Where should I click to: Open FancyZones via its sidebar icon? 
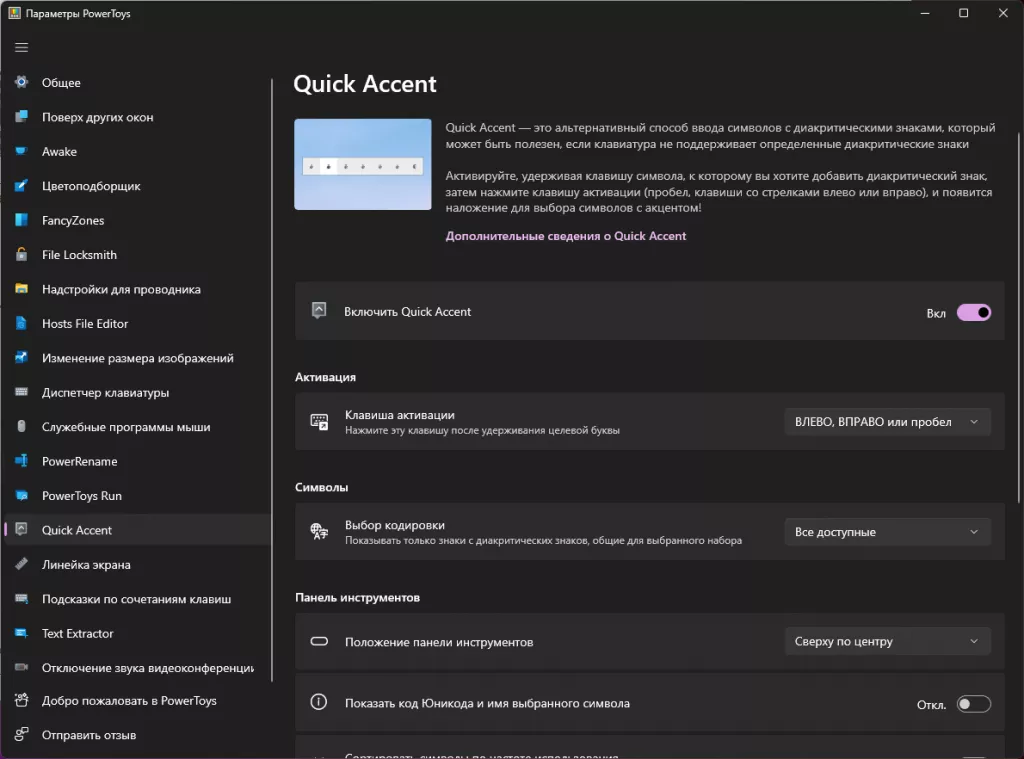21,221
